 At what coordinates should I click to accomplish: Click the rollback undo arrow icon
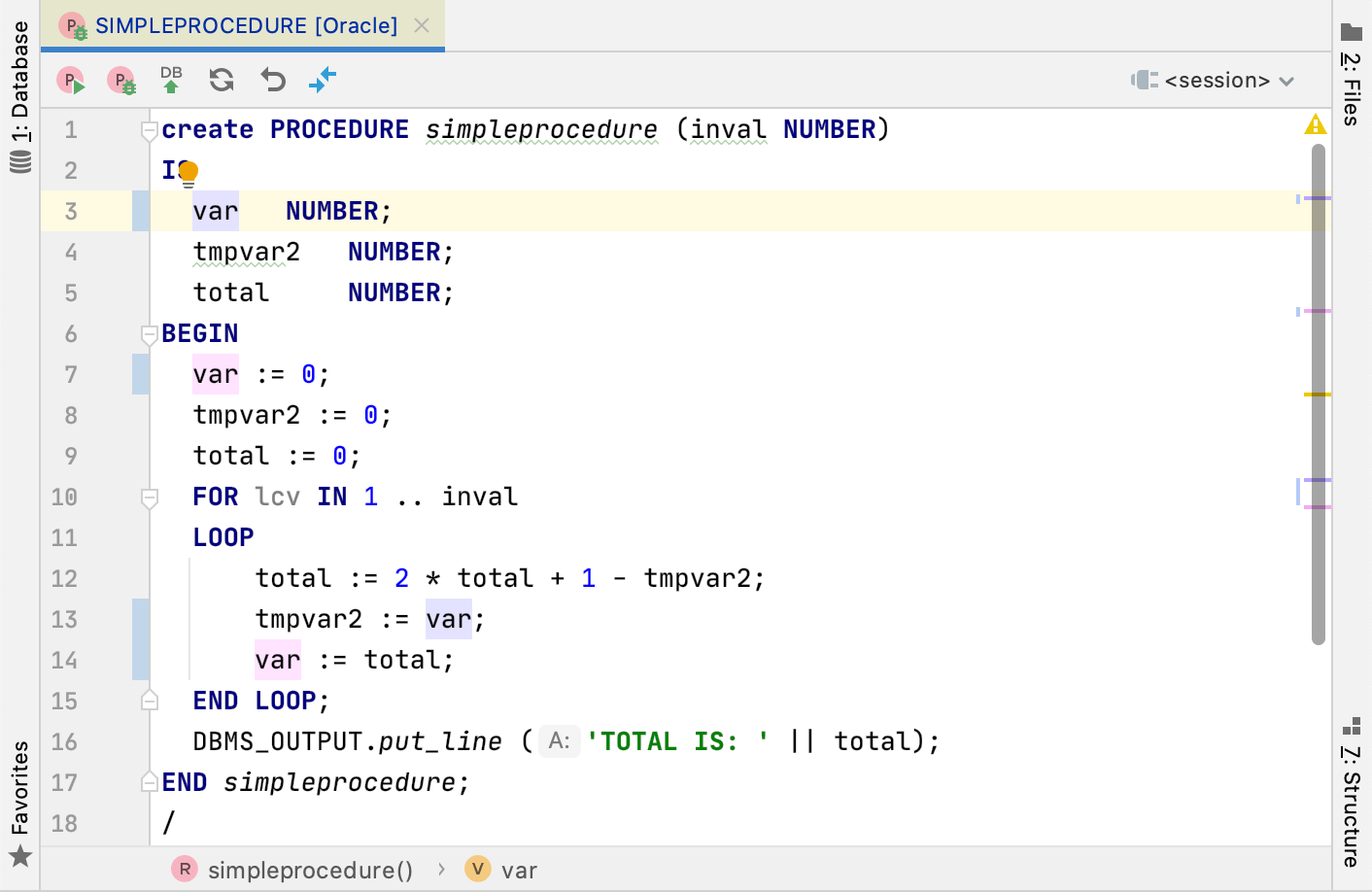pos(272,80)
